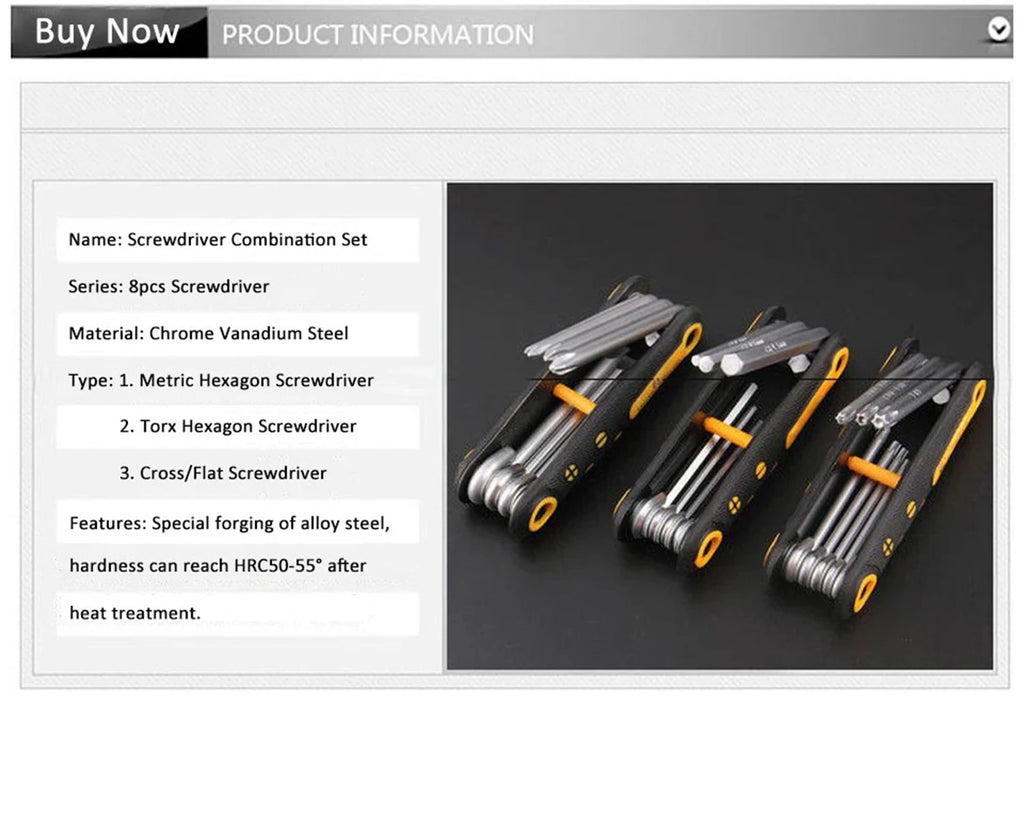Click Type 1. Metric Hexagon Screwdriver text
Screen dimensions: 1024x834
pyautogui.click(x=221, y=380)
